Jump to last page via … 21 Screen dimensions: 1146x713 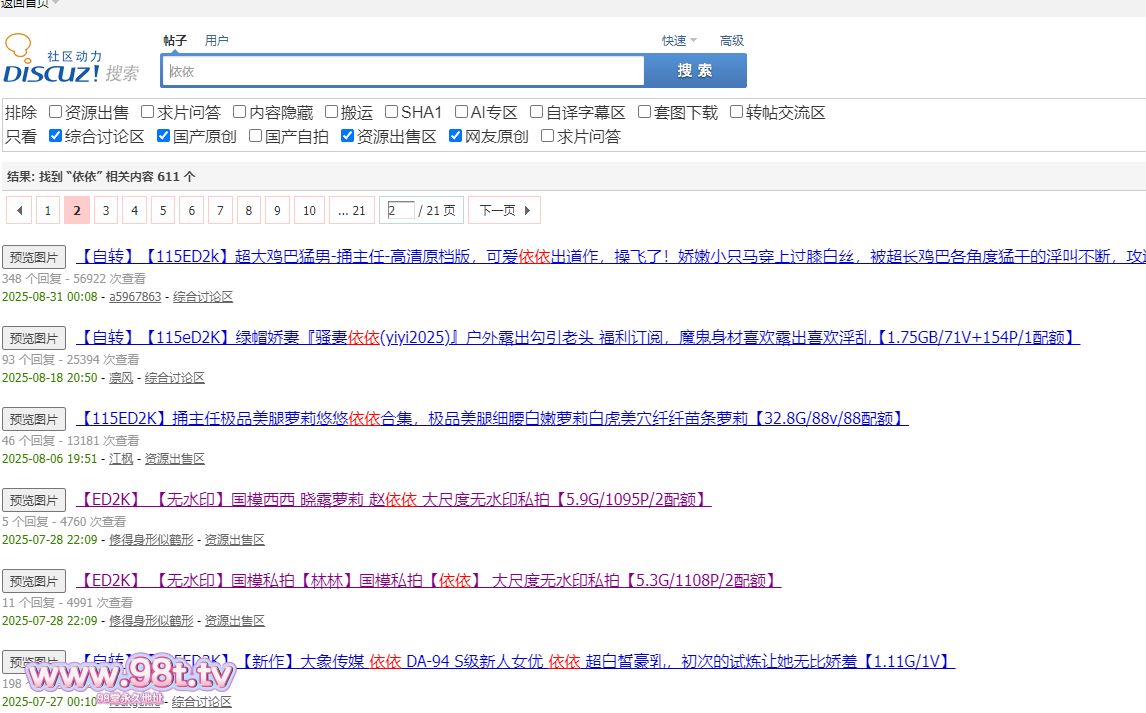(351, 210)
